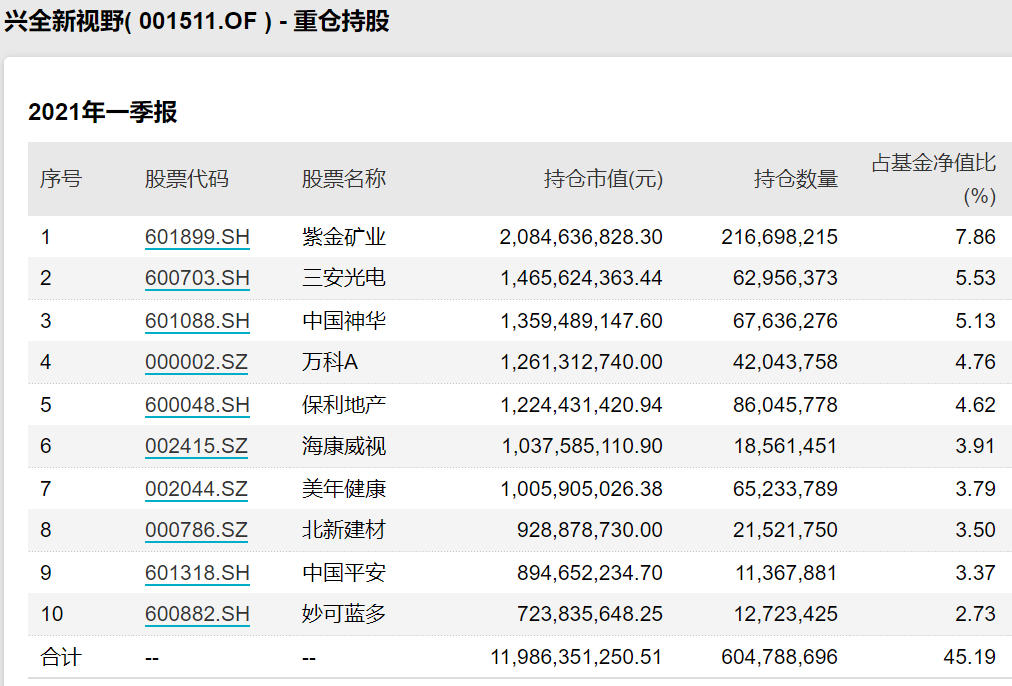
Task: Select stock name 中国神华
Action: pos(343,321)
